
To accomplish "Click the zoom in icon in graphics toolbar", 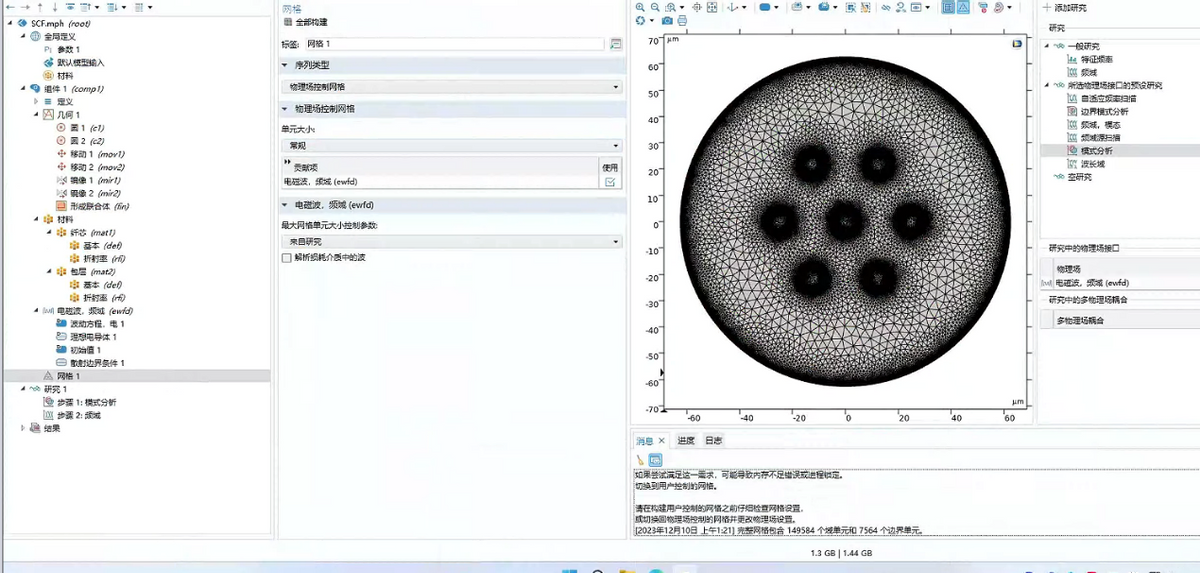I will [x=641, y=7].
